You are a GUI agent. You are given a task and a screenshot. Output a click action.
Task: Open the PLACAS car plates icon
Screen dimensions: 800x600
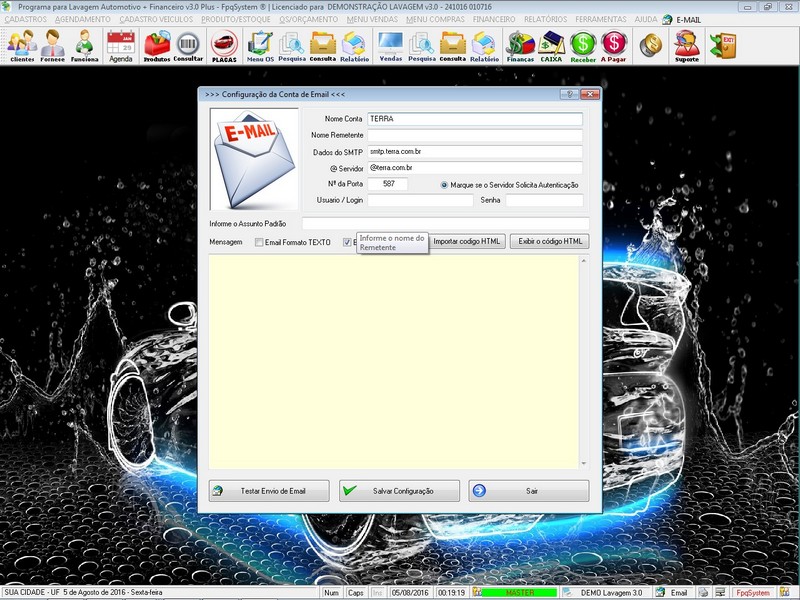(x=224, y=46)
